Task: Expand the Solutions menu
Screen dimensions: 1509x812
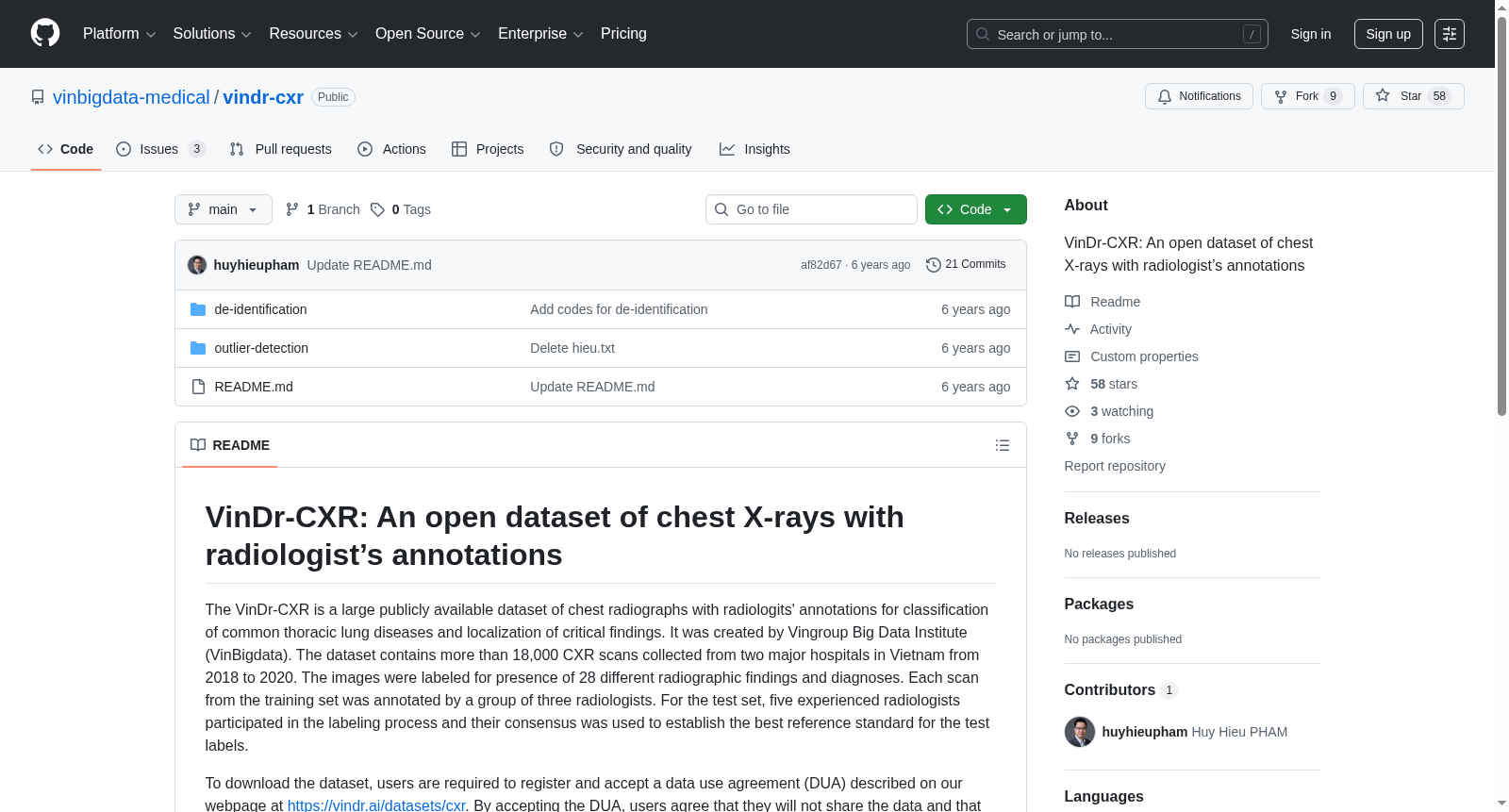Action: [x=212, y=34]
